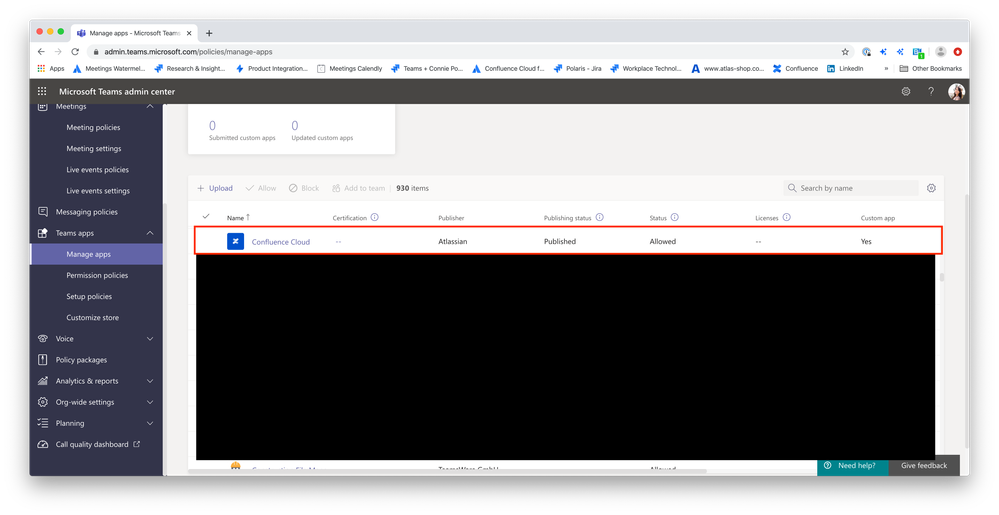Expand the Analytics & reports chevron

150,381
